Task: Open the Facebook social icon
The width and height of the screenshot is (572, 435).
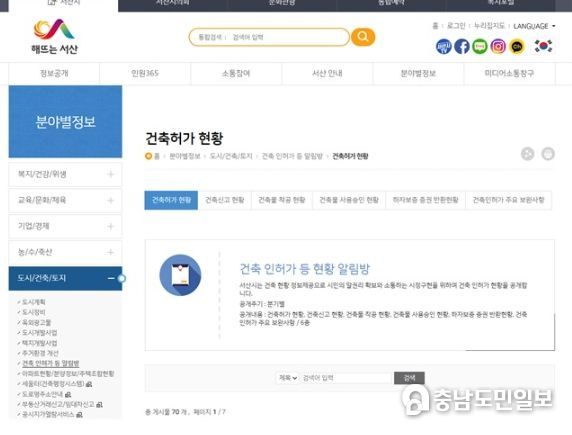Action: [461, 47]
